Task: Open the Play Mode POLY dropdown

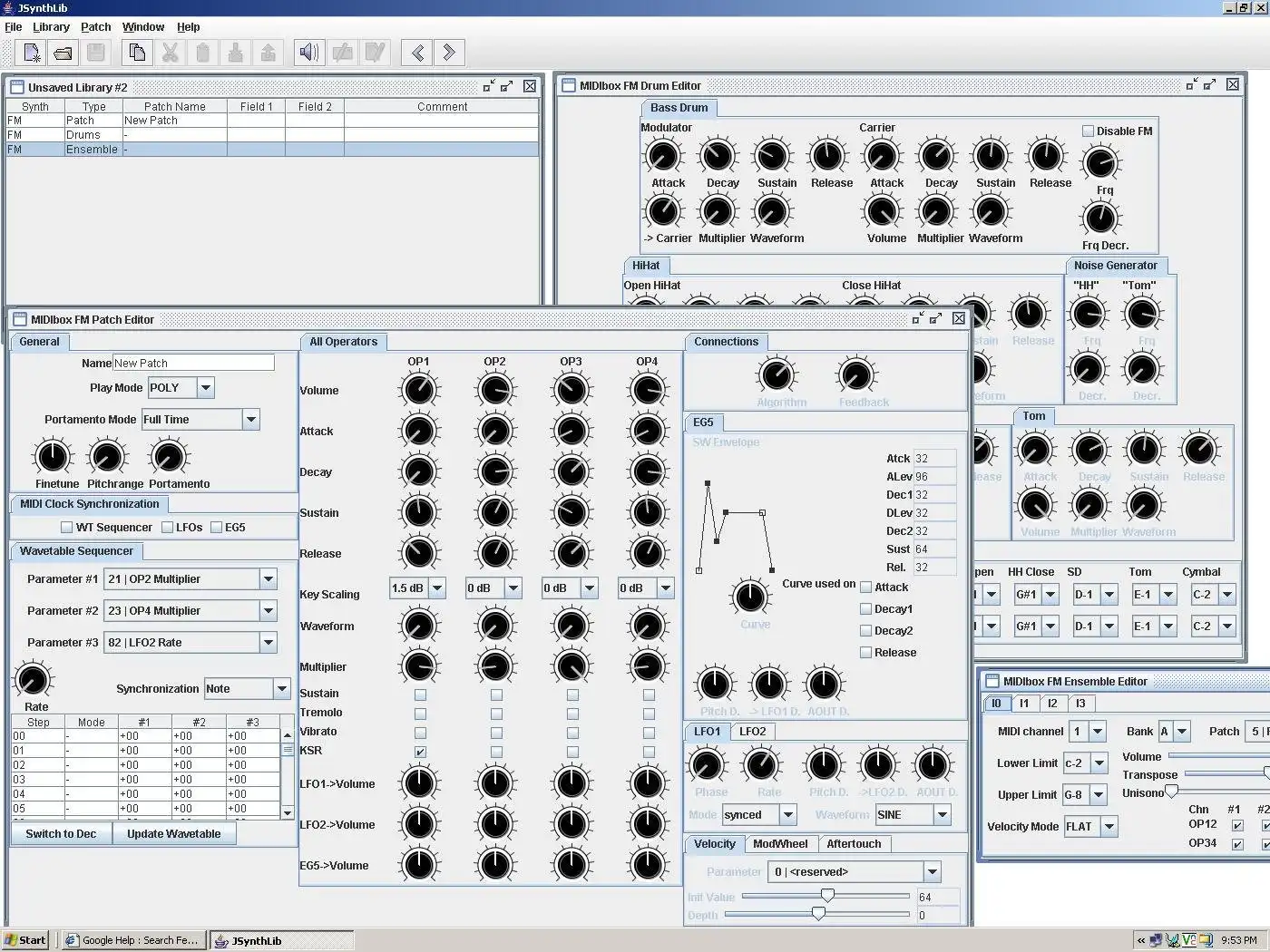Action: pyautogui.click(x=206, y=388)
